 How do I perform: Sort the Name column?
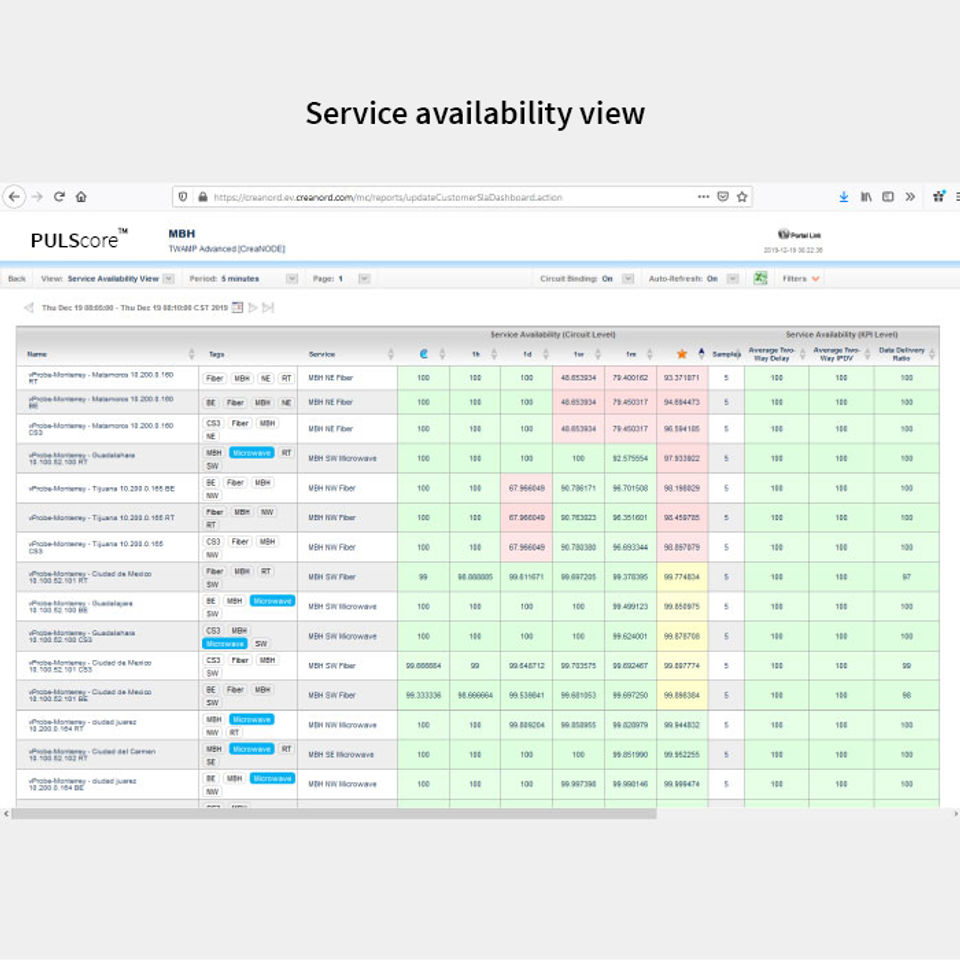coord(192,354)
